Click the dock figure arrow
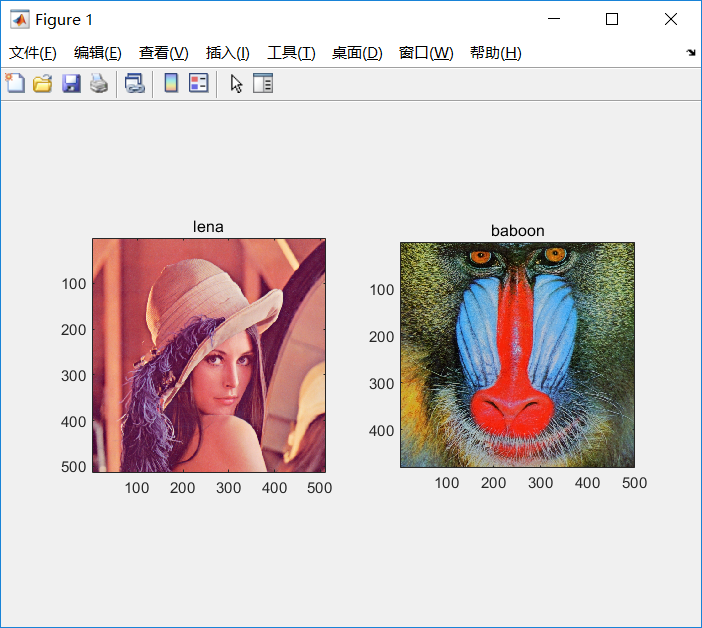This screenshot has height=628, width=702. click(x=691, y=52)
